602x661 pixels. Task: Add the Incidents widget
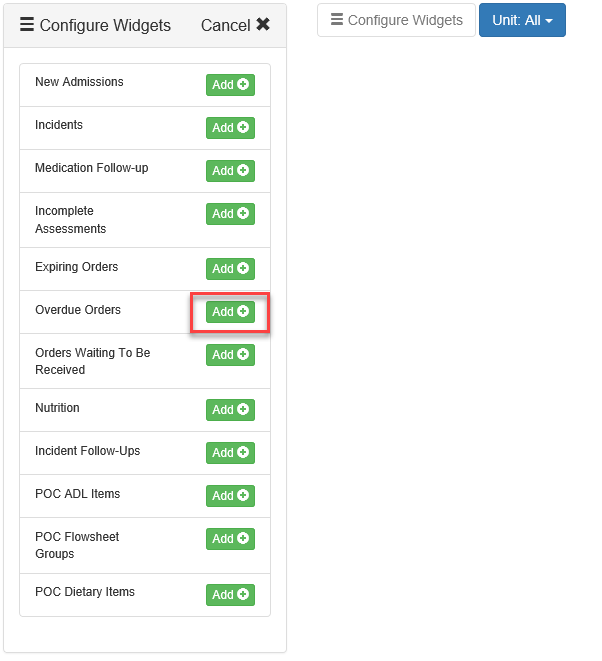(230, 128)
